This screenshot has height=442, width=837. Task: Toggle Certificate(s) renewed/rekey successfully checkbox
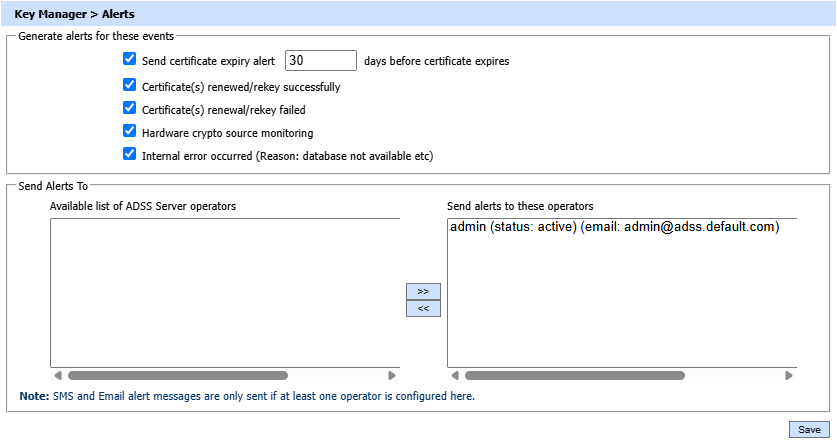coord(129,86)
